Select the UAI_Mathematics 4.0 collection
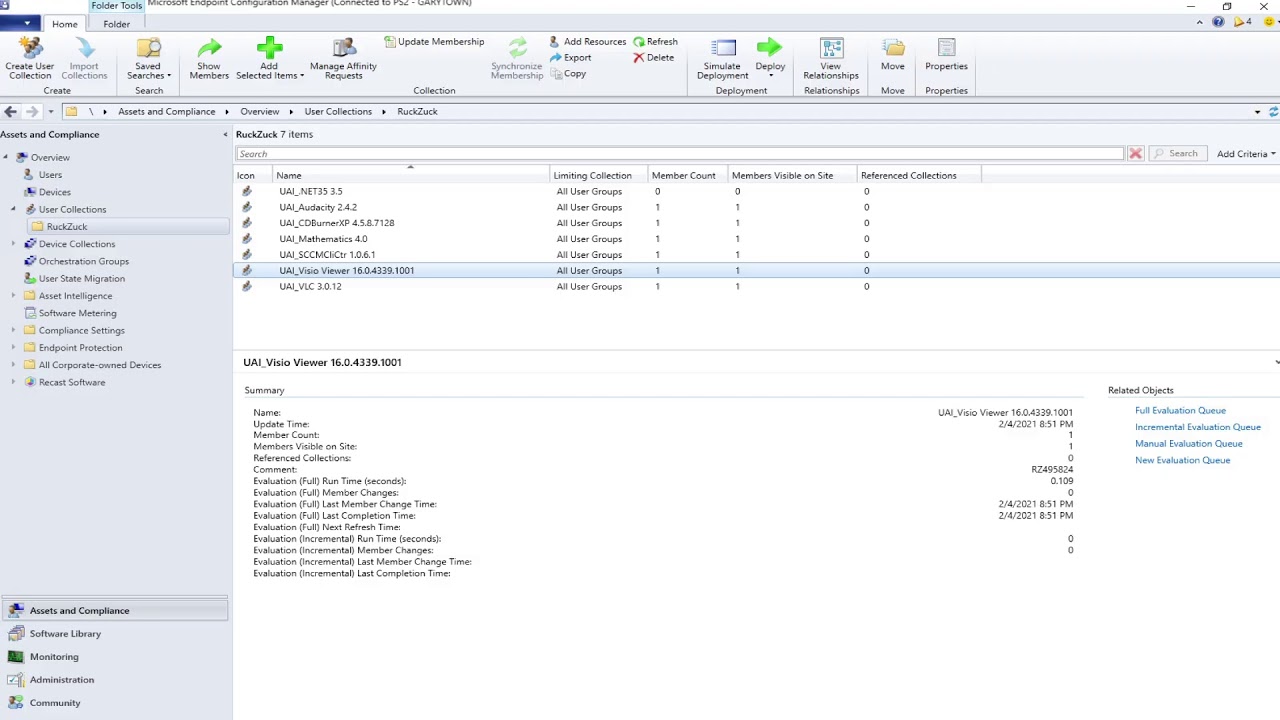Image resolution: width=1280 pixels, height=720 pixels. (756, 239)
